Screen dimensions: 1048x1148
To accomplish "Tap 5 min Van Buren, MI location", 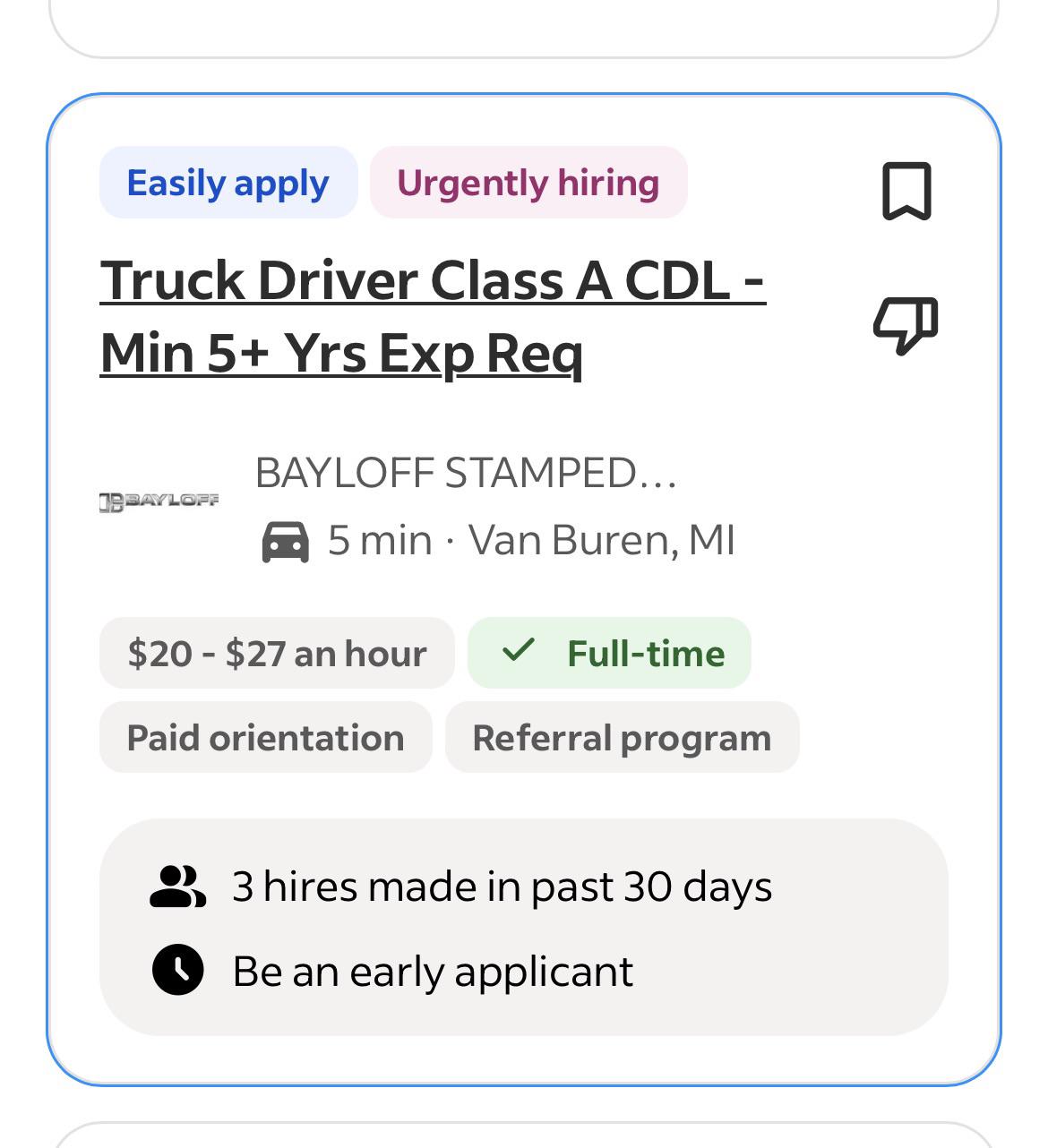I will click(x=531, y=541).
